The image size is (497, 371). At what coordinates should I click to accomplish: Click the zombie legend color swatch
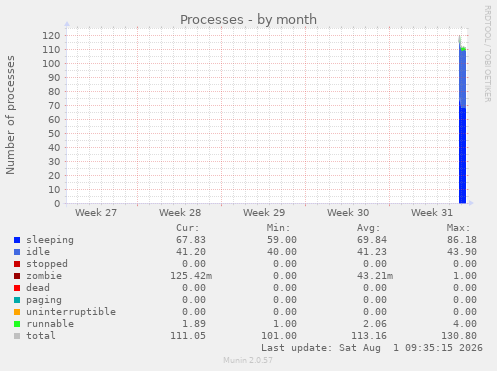coord(17,276)
